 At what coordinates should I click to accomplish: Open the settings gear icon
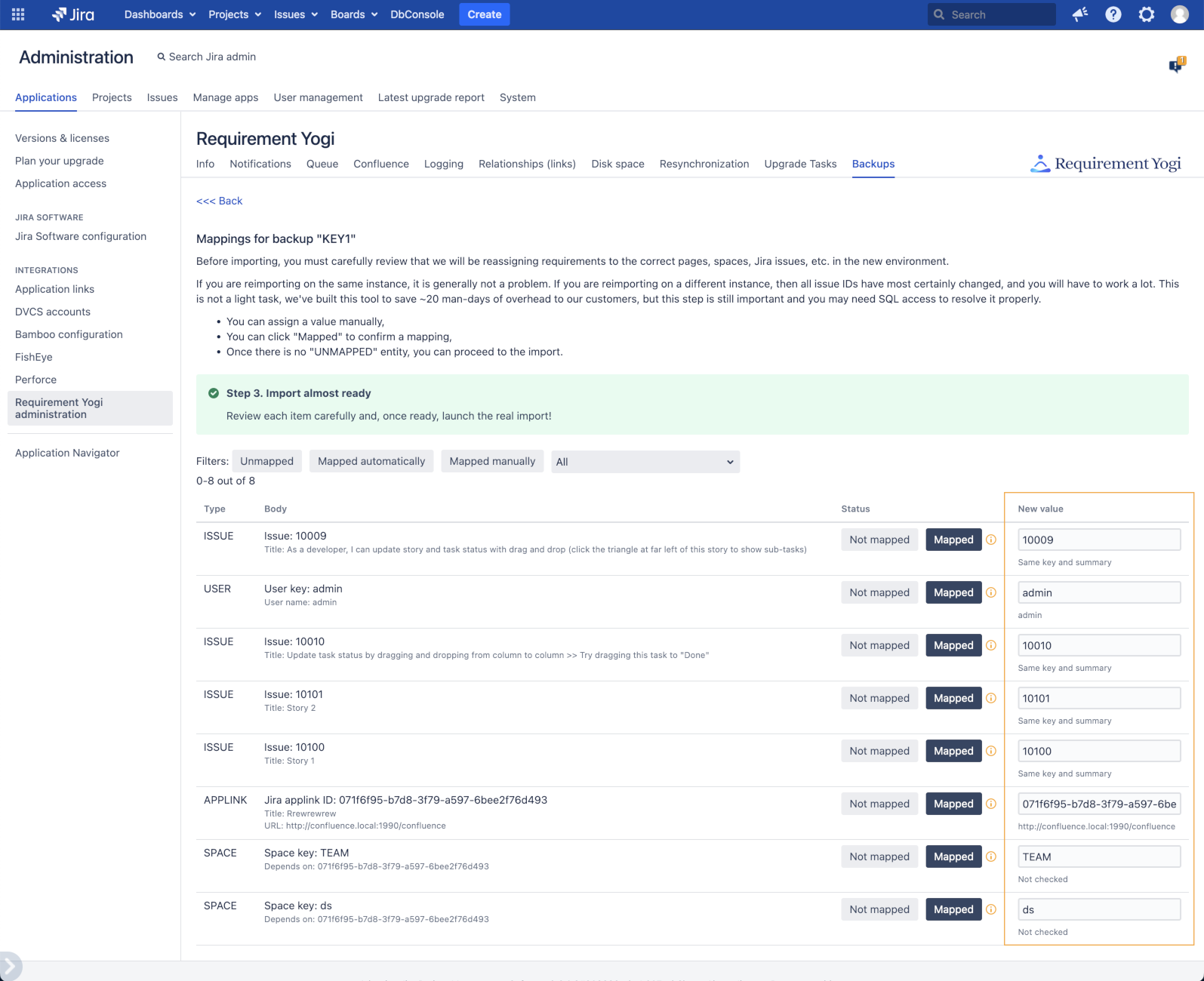[1147, 14]
